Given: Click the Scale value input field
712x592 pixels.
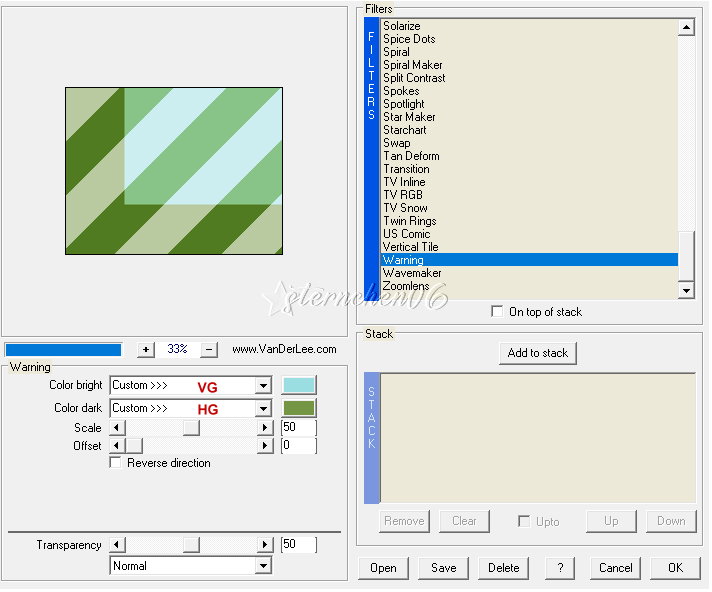Looking at the screenshot, I should point(299,428).
